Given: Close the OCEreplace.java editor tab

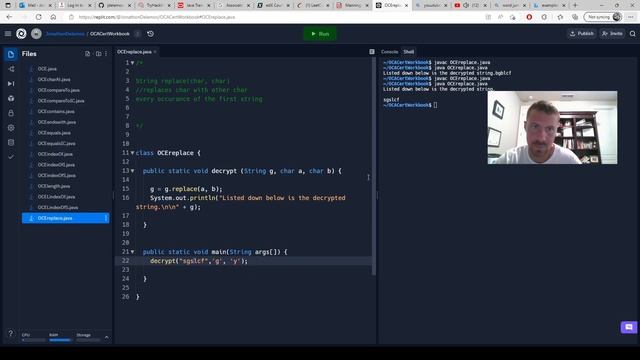Looking at the screenshot, I should click(155, 52).
